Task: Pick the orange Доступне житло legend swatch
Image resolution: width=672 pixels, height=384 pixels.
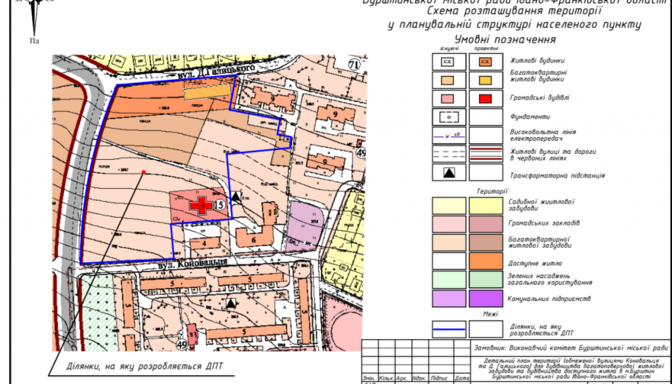Action: [x=486, y=261]
